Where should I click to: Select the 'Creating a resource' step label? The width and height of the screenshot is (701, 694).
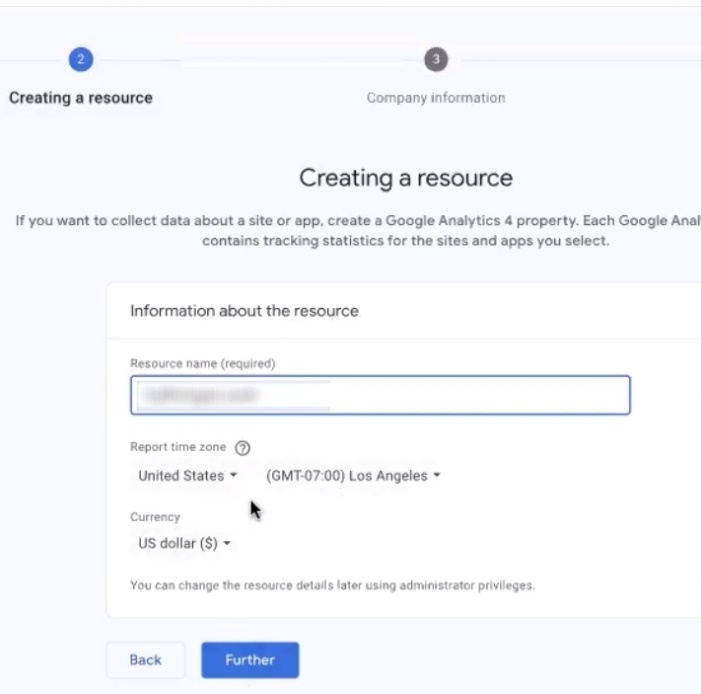click(81, 98)
